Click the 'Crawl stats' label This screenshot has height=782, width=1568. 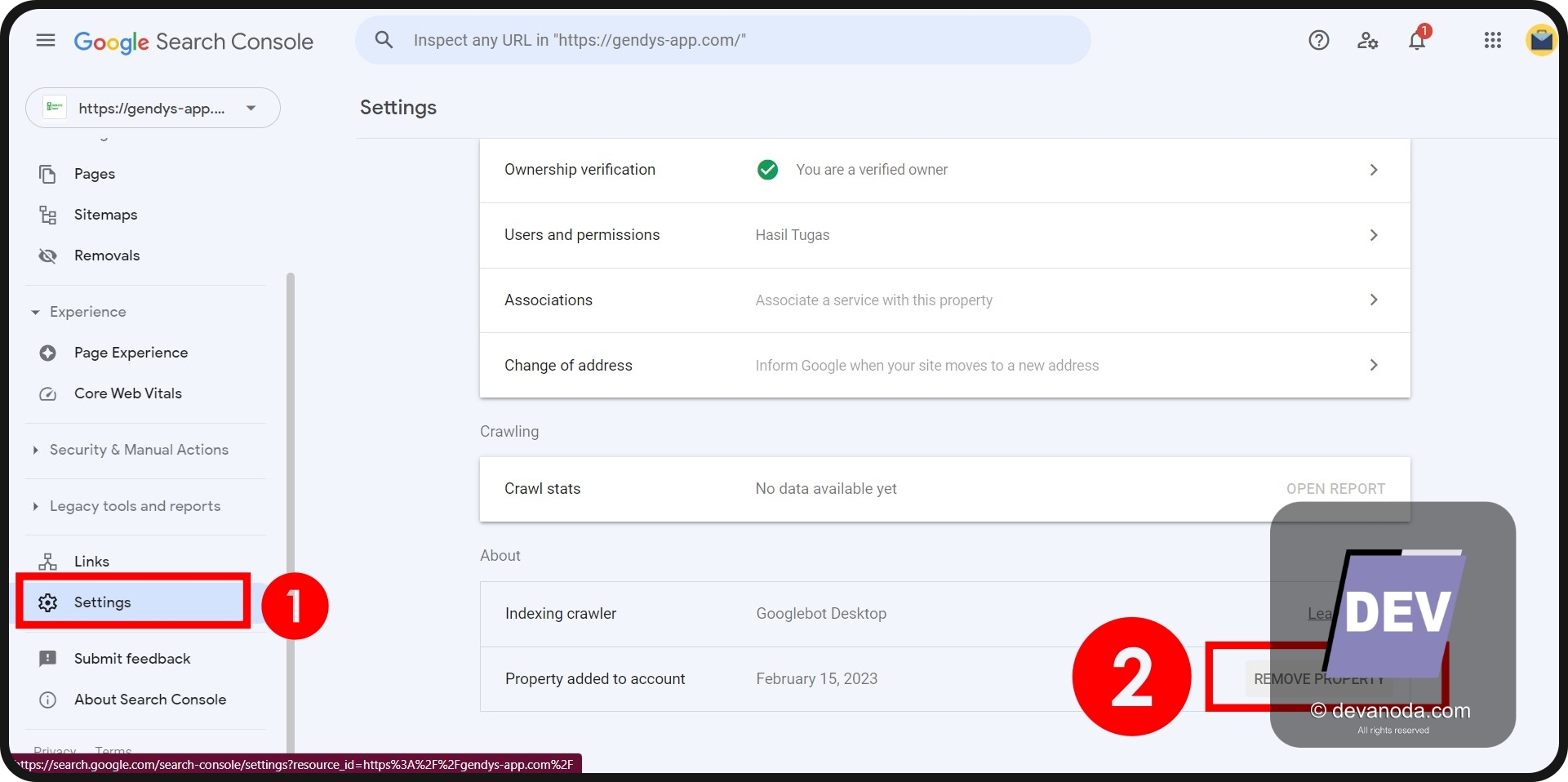[x=542, y=489]
